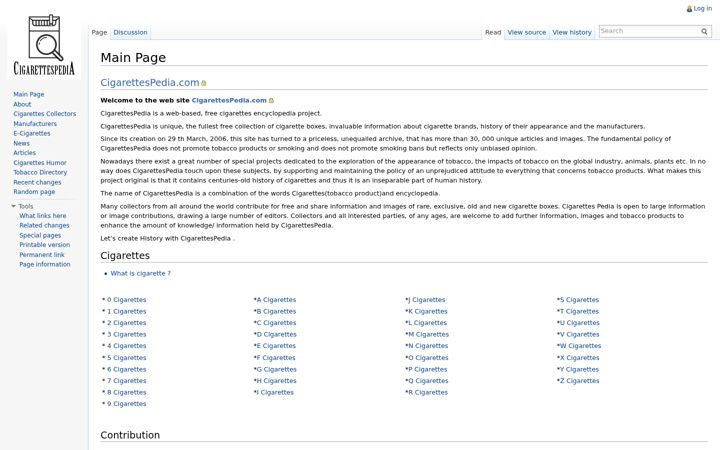
Task: Switch to the Page tab
Action: tap(99, 32)
